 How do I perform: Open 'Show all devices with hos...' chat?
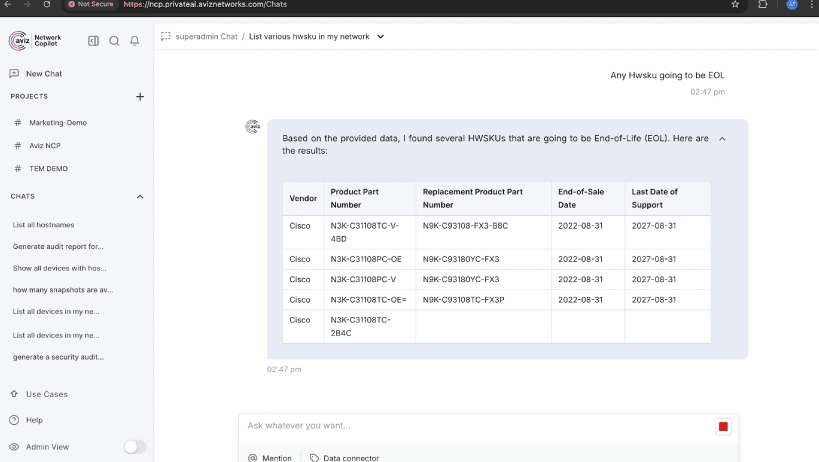coord(60,268)
